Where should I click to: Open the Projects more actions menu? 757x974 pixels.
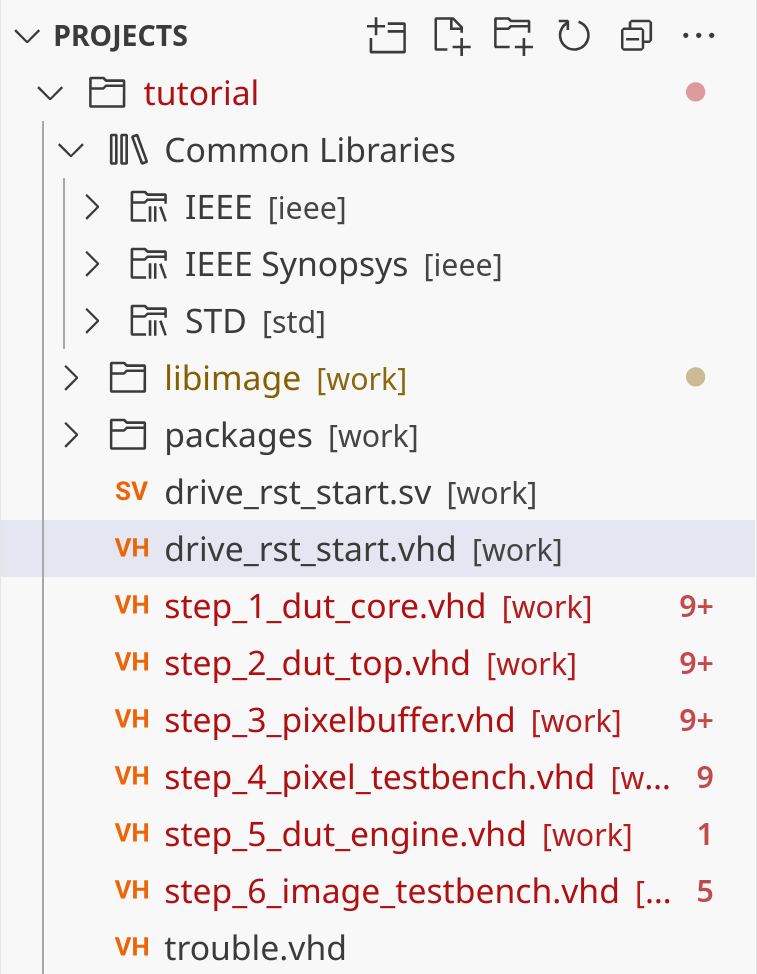coord(695,37)
